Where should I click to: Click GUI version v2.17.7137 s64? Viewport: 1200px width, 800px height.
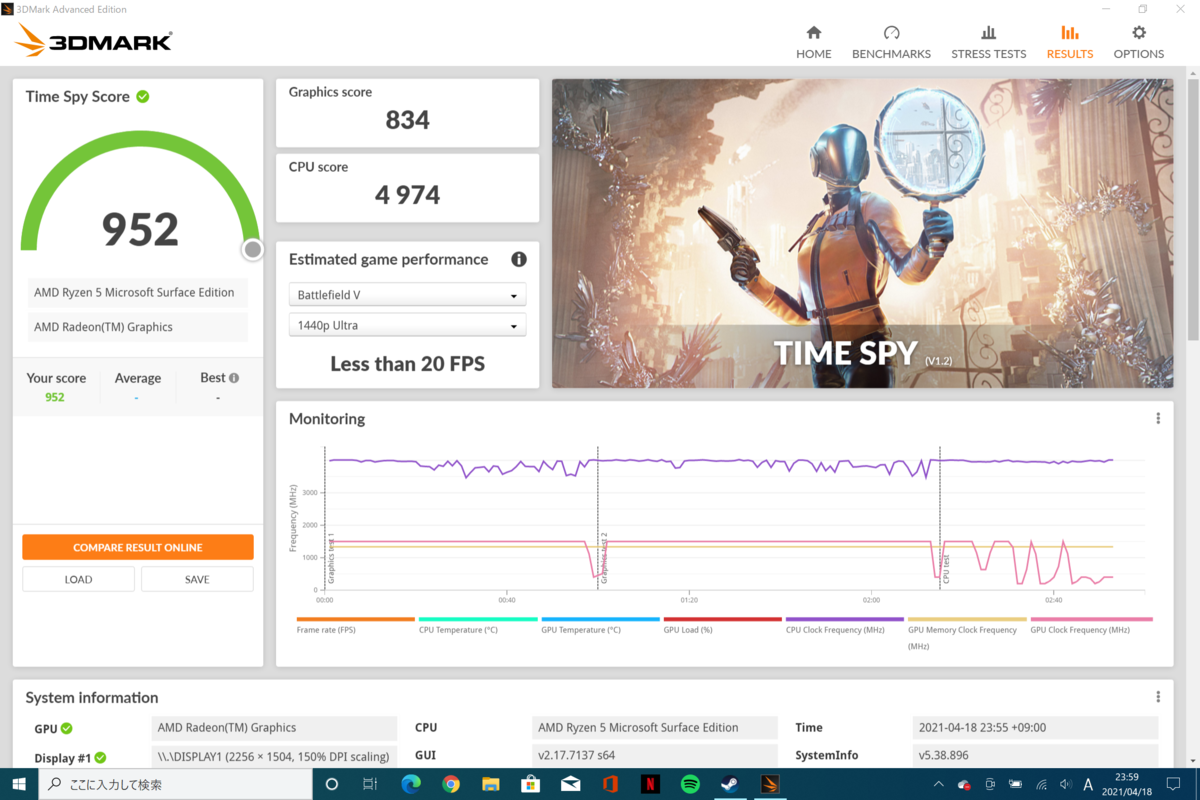[x=655, y=756]
